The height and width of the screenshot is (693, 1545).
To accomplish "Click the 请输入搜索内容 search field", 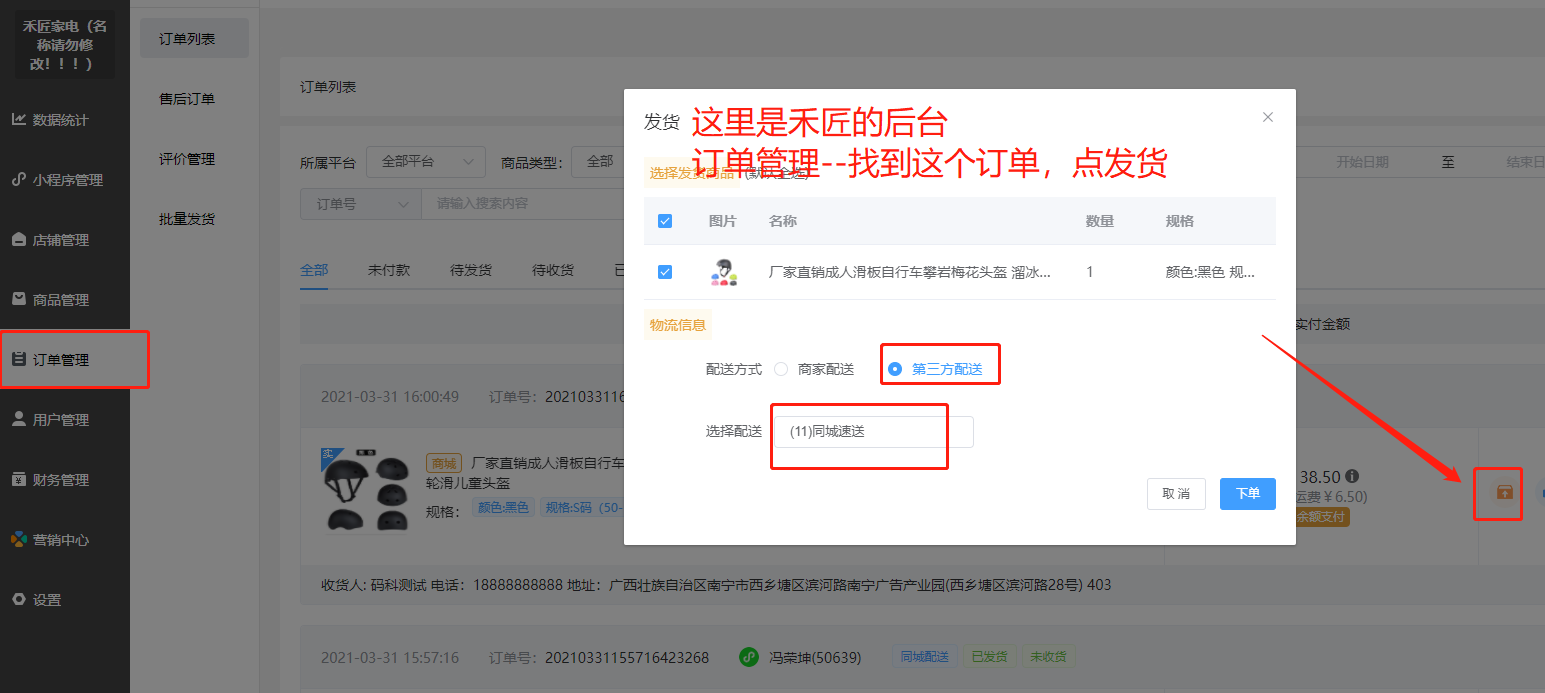I will tap(523, 203).
